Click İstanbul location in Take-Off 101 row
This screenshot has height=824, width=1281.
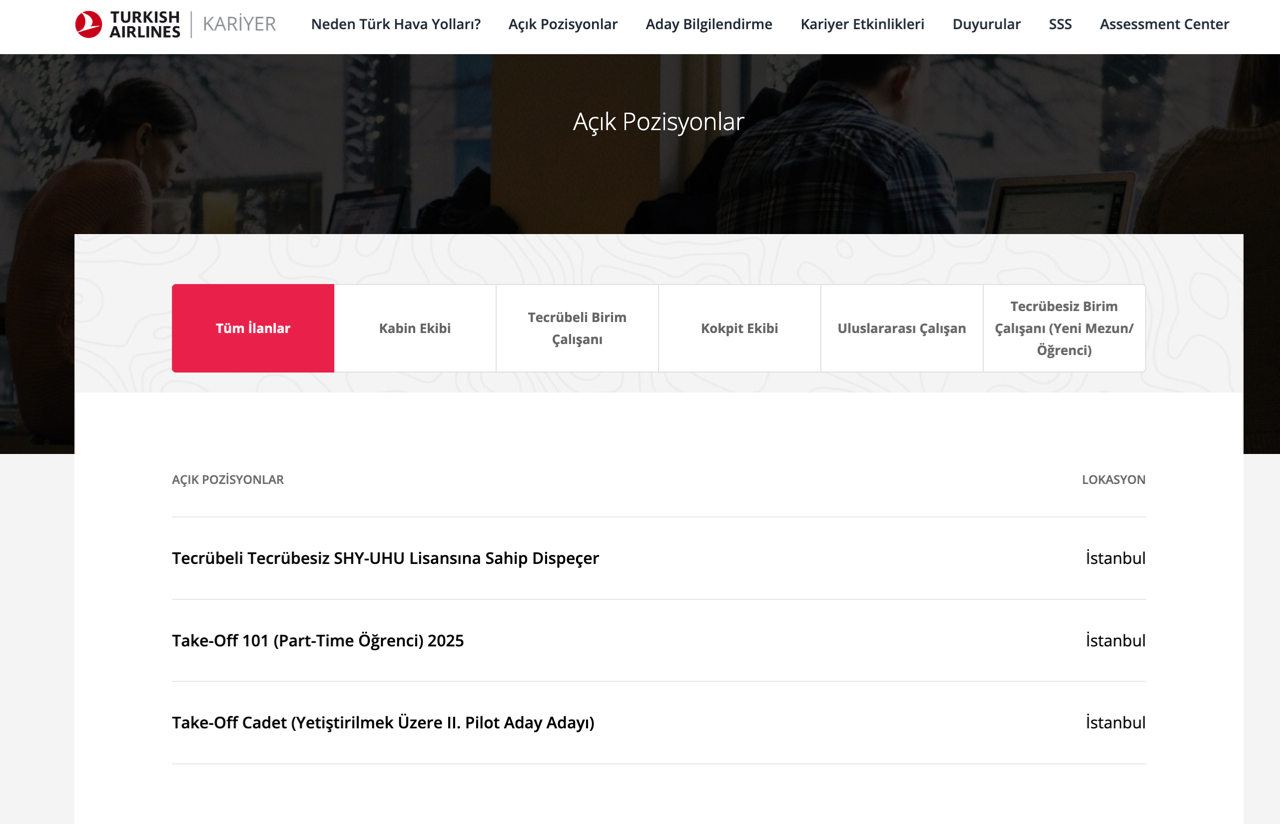click(1115, 640)
